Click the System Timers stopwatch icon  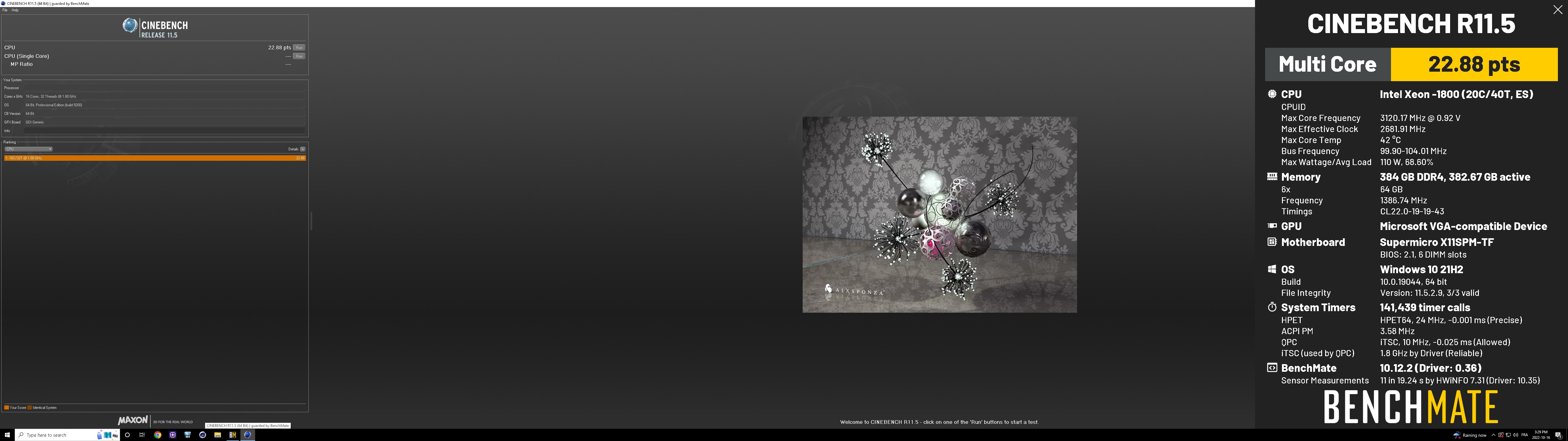point(1272,307)
